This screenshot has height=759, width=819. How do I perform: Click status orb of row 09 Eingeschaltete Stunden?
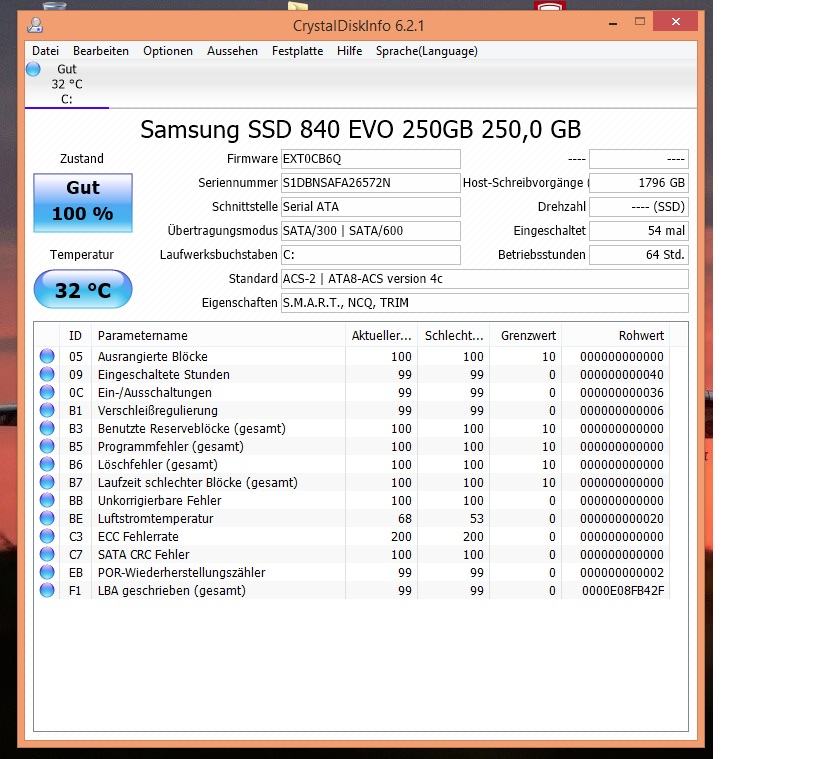coord(47,374)
